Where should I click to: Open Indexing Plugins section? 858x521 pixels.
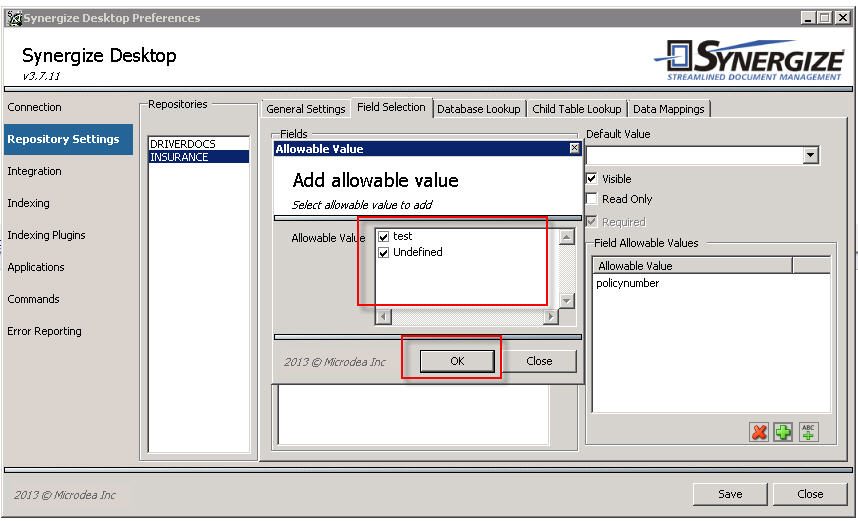click(47, 235)
